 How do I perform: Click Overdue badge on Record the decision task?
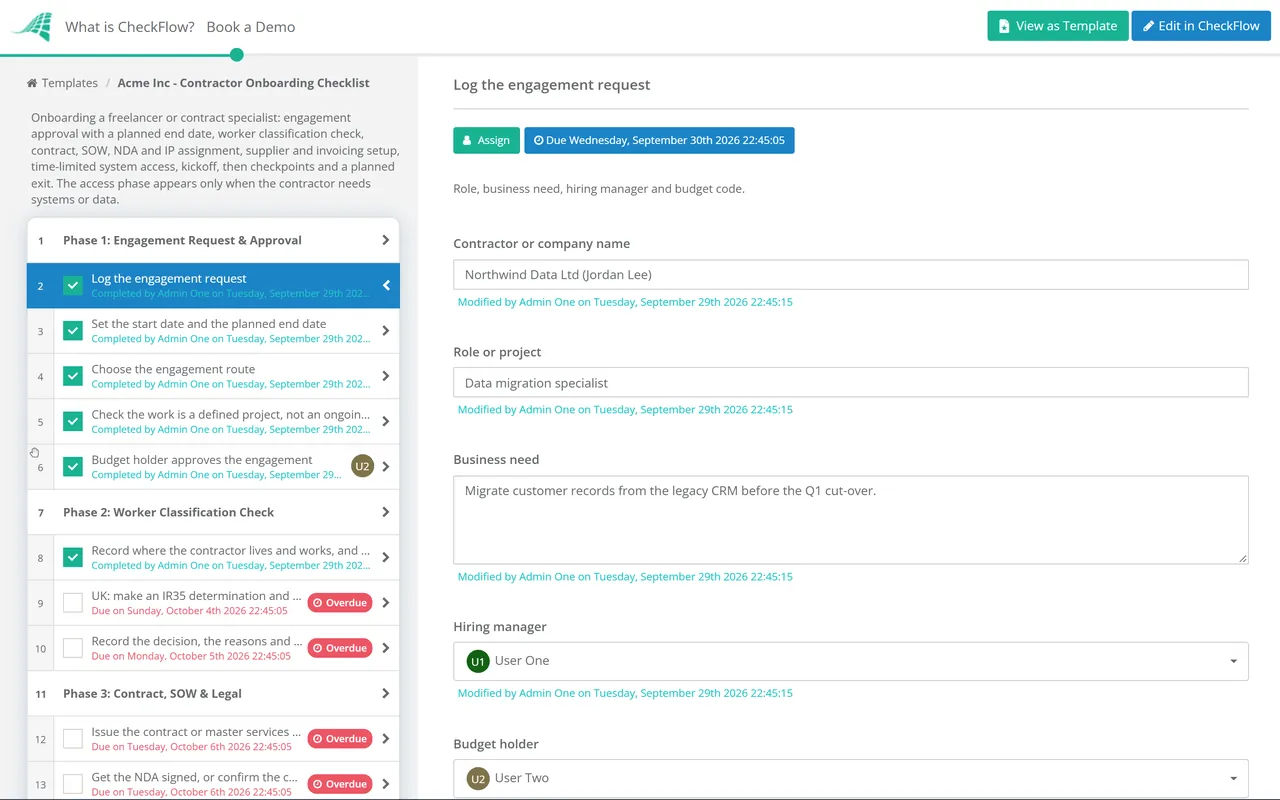(x=340, y=648)
